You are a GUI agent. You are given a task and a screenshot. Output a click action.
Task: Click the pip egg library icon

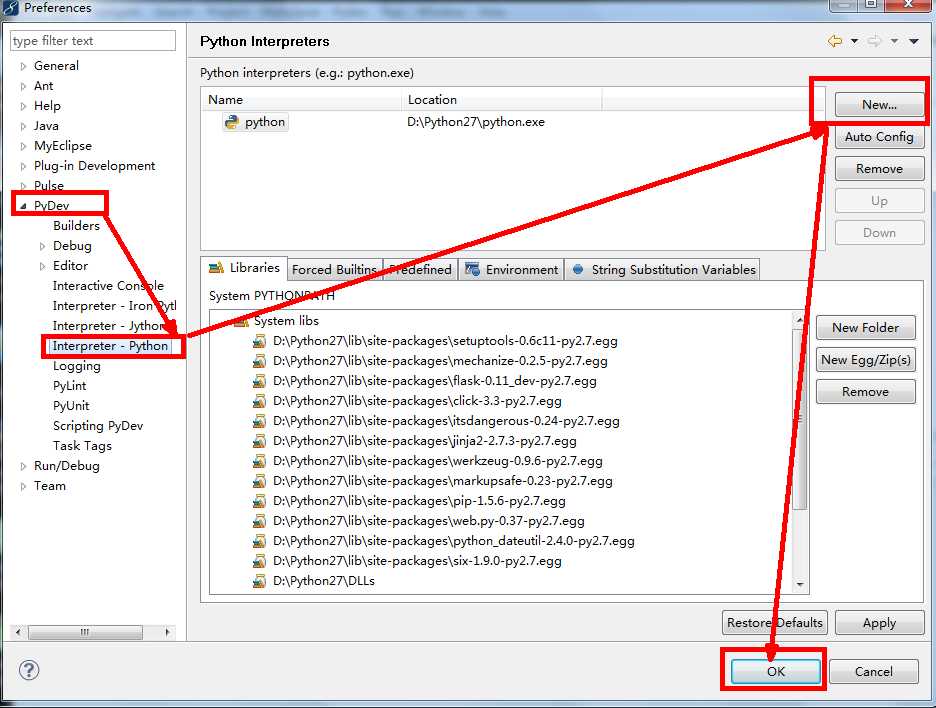click(259, 501)
